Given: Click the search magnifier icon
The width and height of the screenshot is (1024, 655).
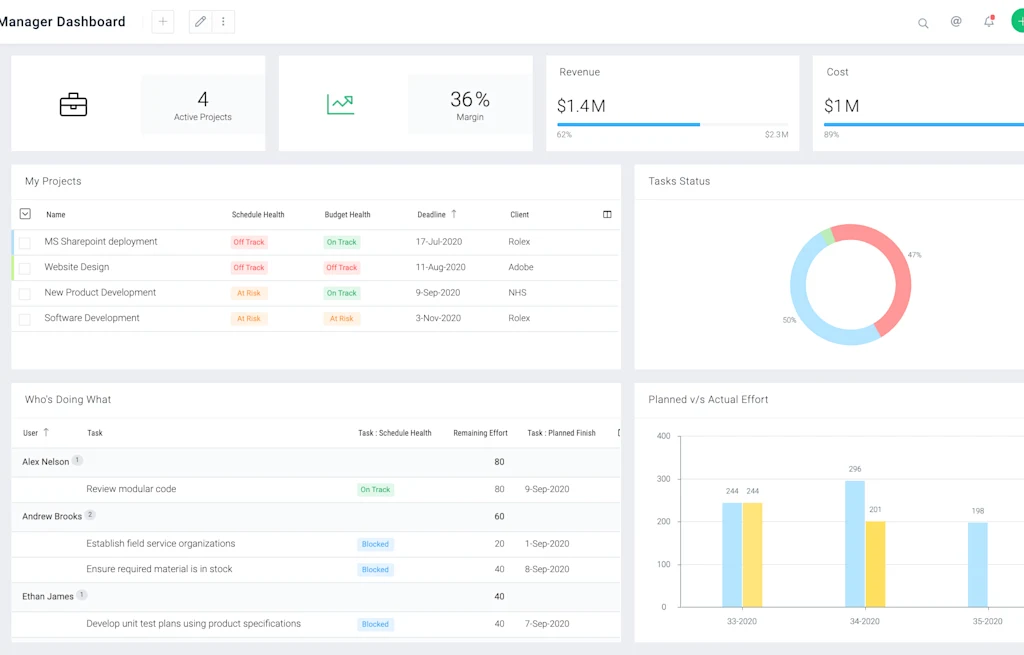Looking at the screenshot, I should 923,24.
